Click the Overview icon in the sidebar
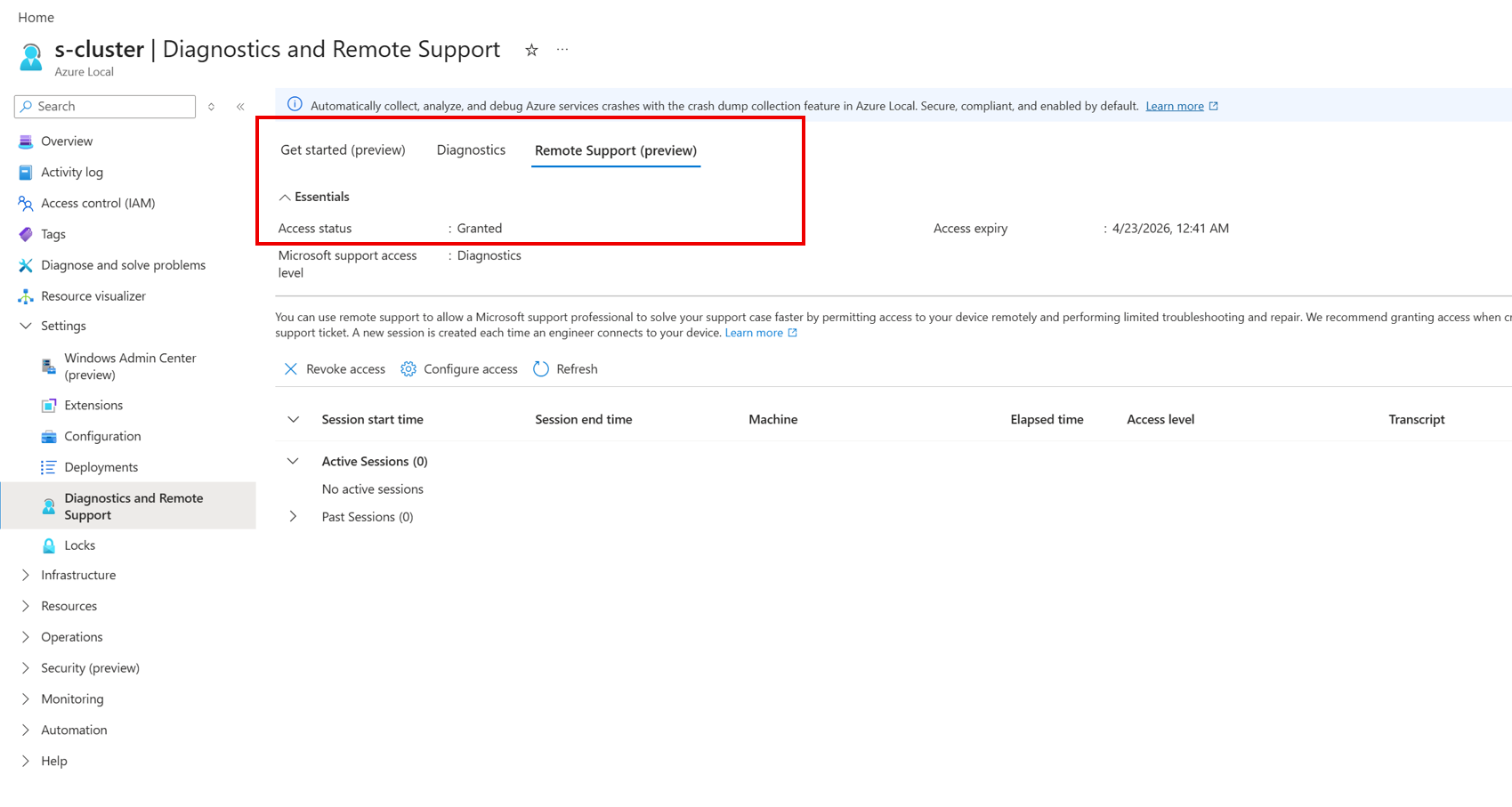The image size is (1512, 807). tap(26, 141)
